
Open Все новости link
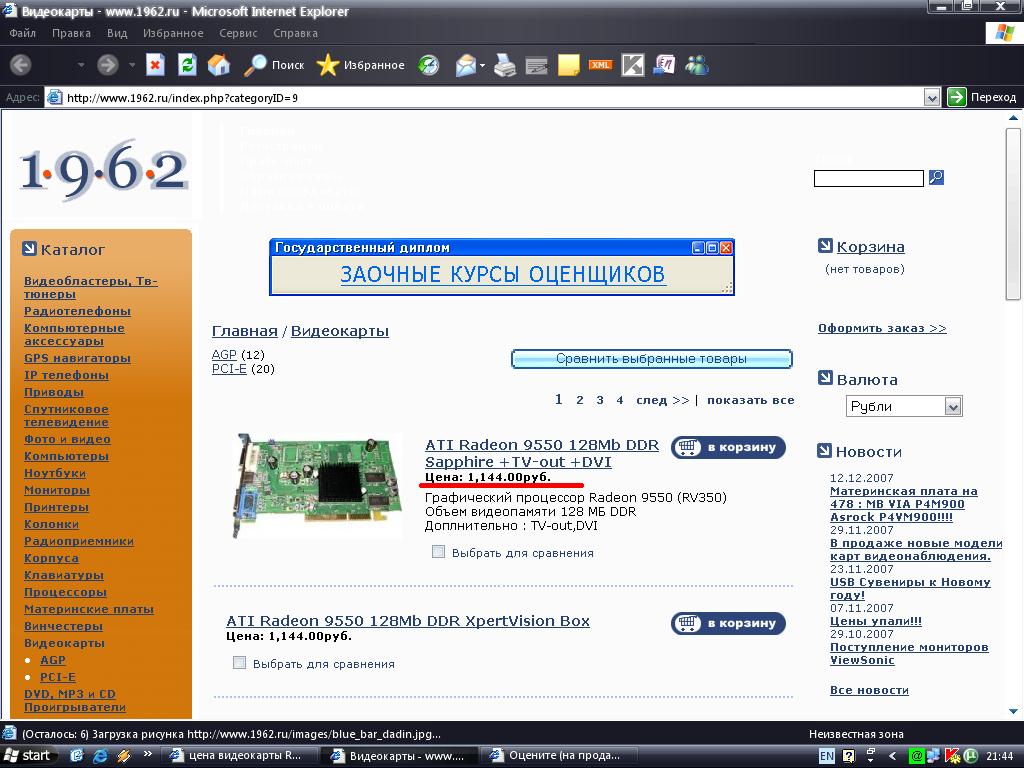click(x=869, y=690)
